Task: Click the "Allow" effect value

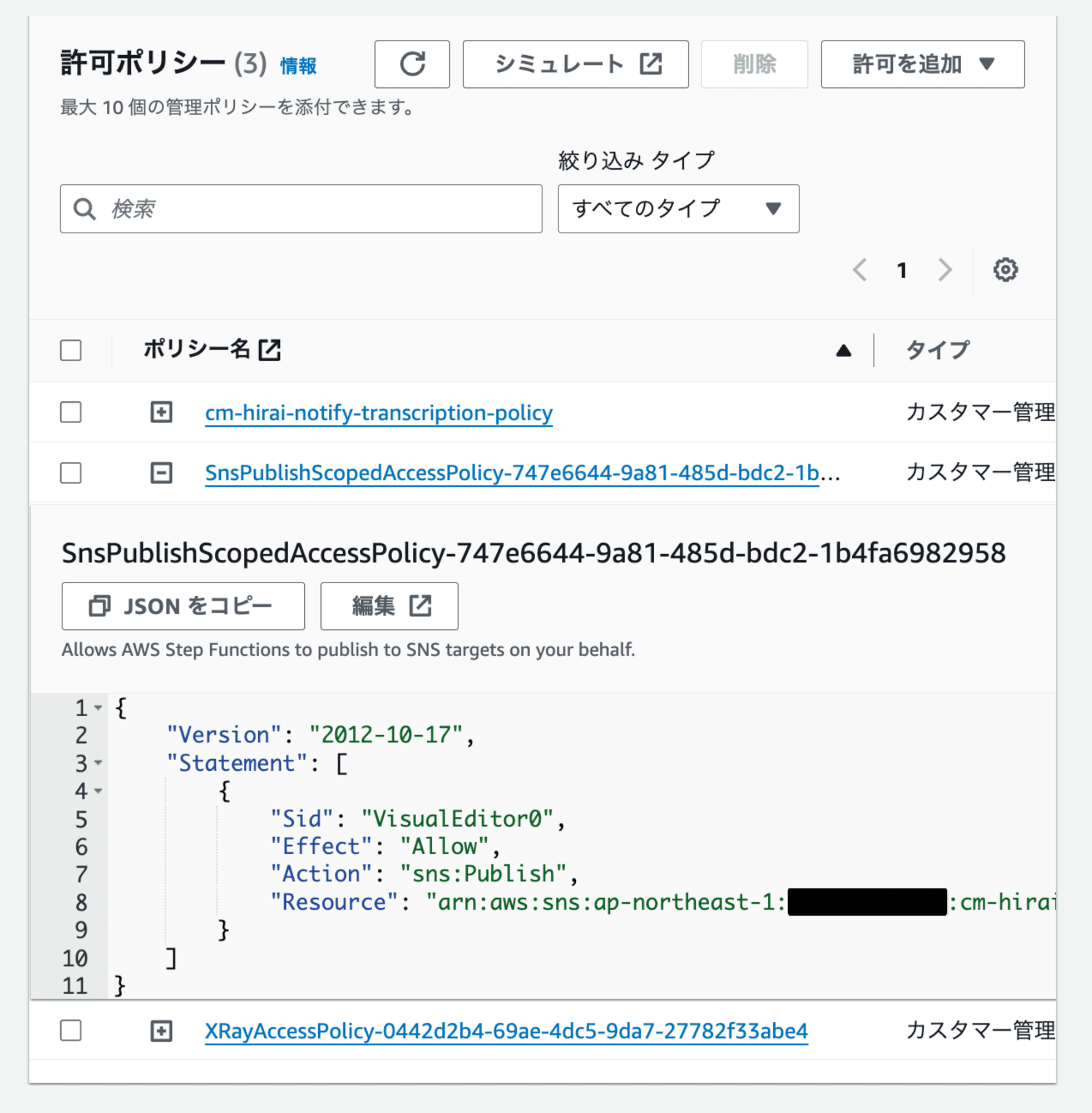Action: (x=444, y=846)
